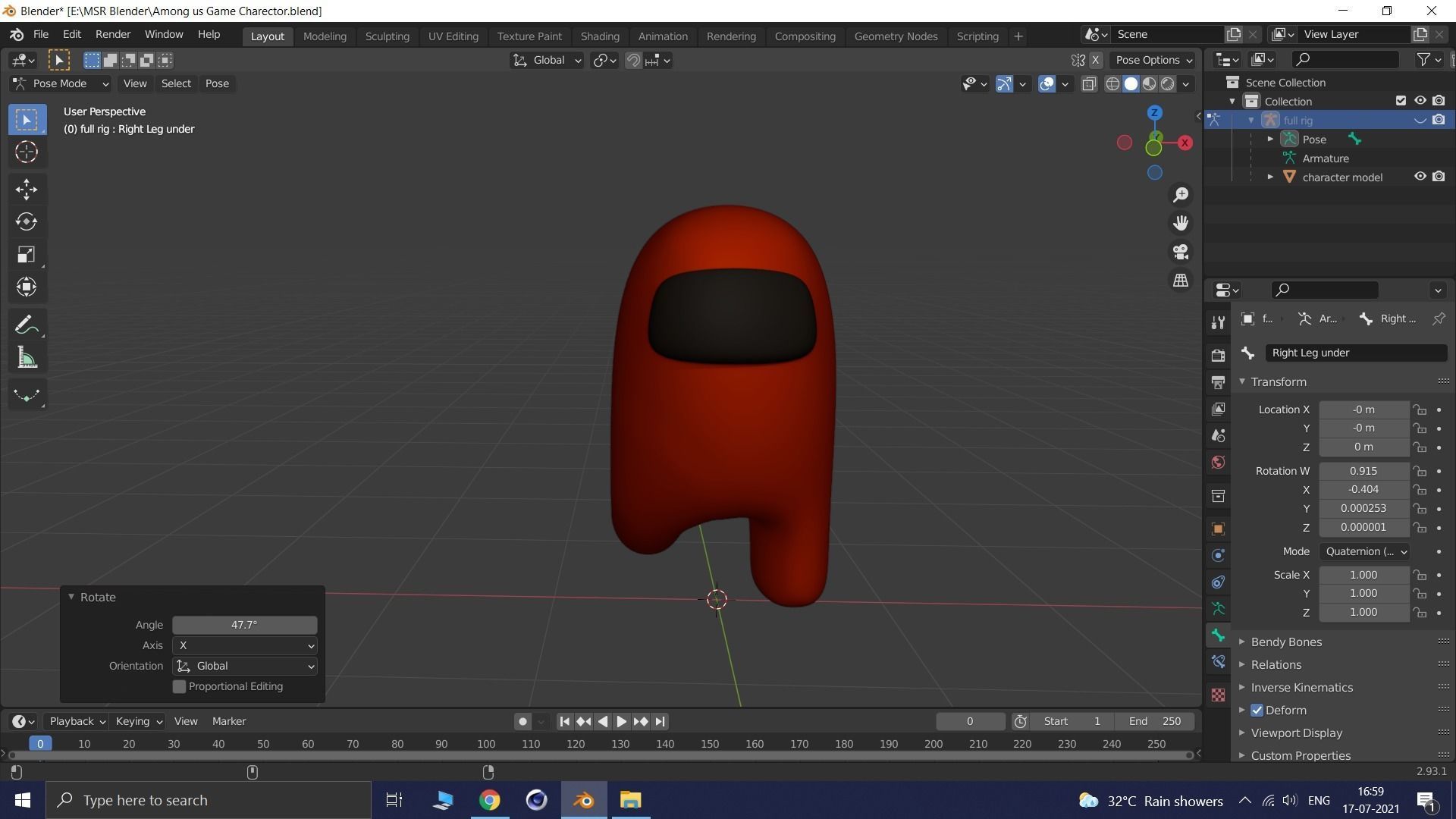Open the Texture properties tab

pos(1218,695)
